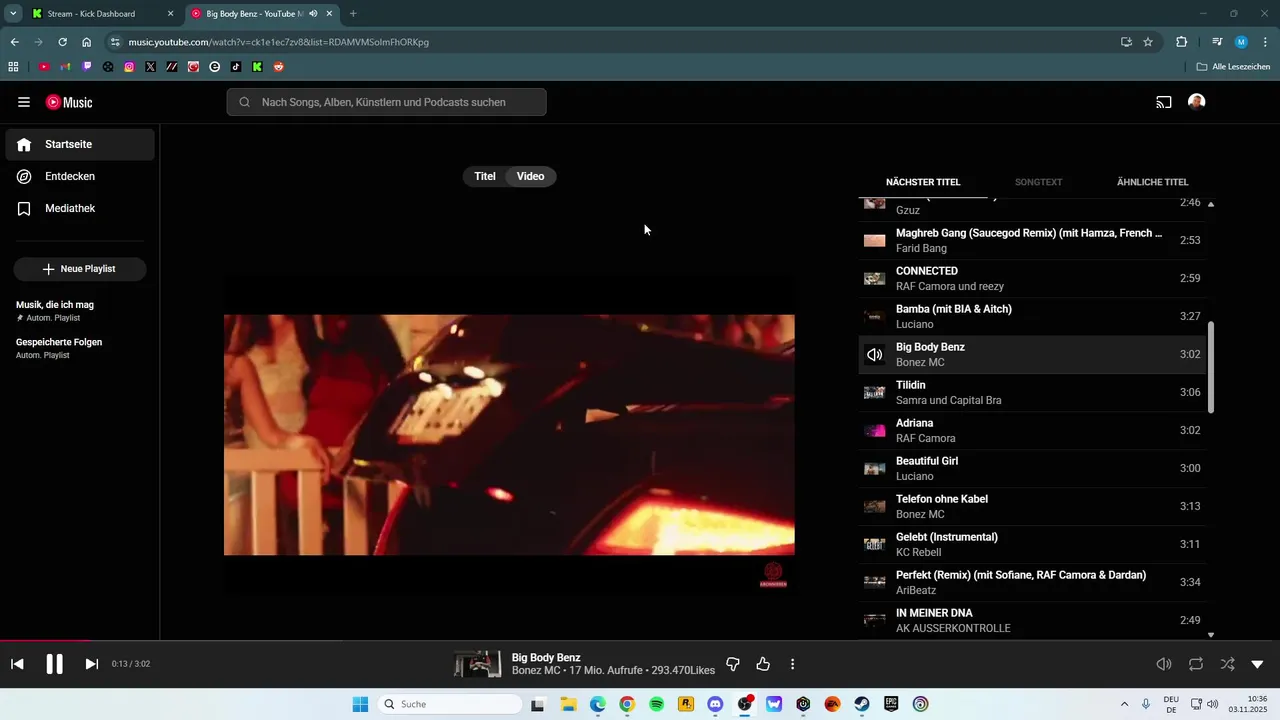This screenshot has height=720, width=1280.
Task: Pause the current song
Action: (x=54, y=664)
